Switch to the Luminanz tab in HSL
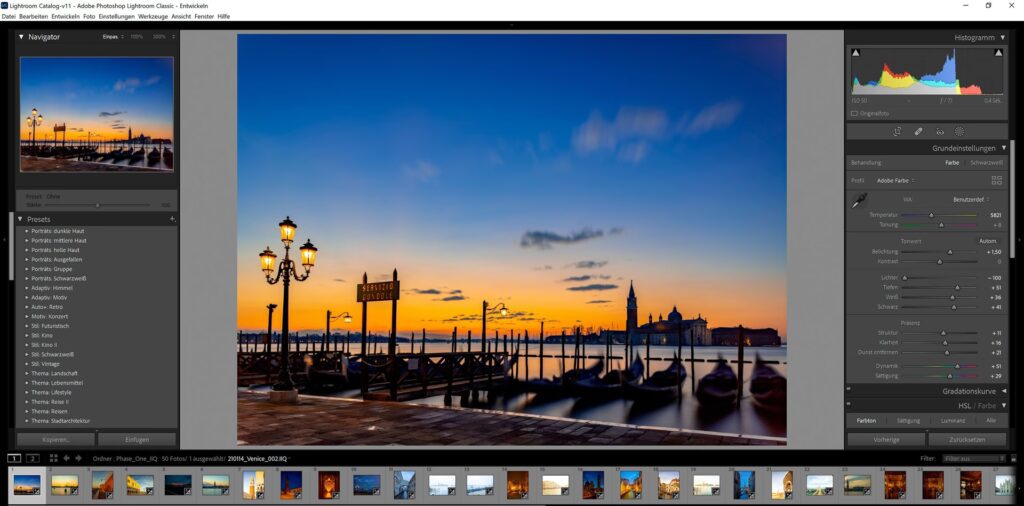 click(x=953, y=421)
